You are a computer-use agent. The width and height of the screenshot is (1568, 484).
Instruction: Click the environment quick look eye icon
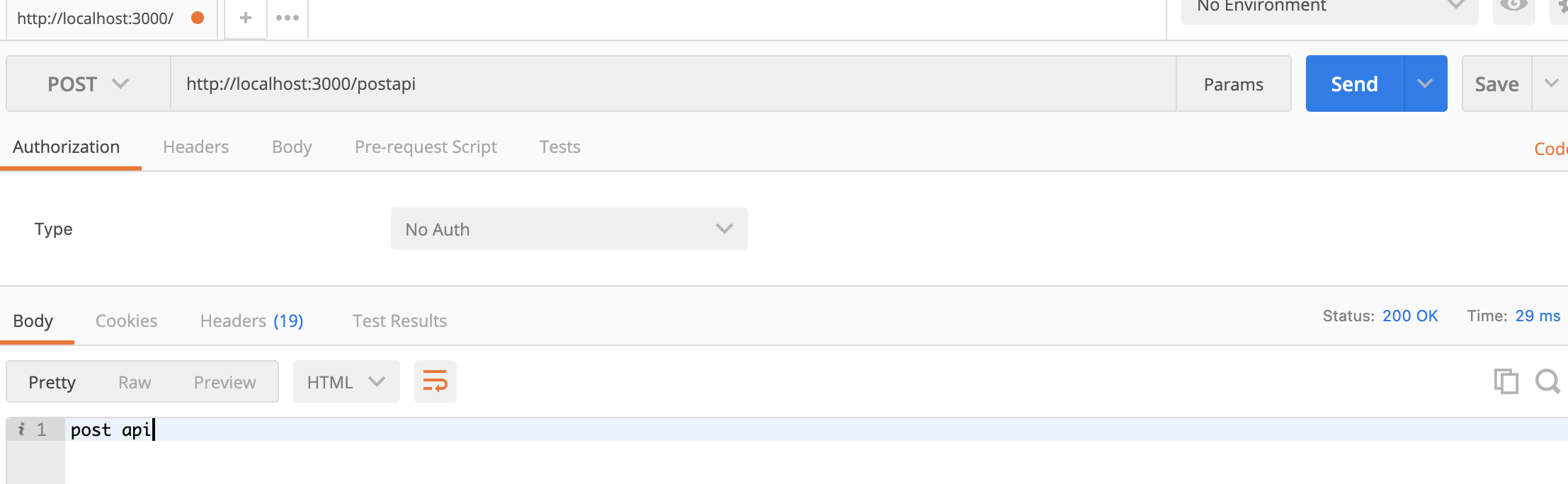click(1513, 7)
